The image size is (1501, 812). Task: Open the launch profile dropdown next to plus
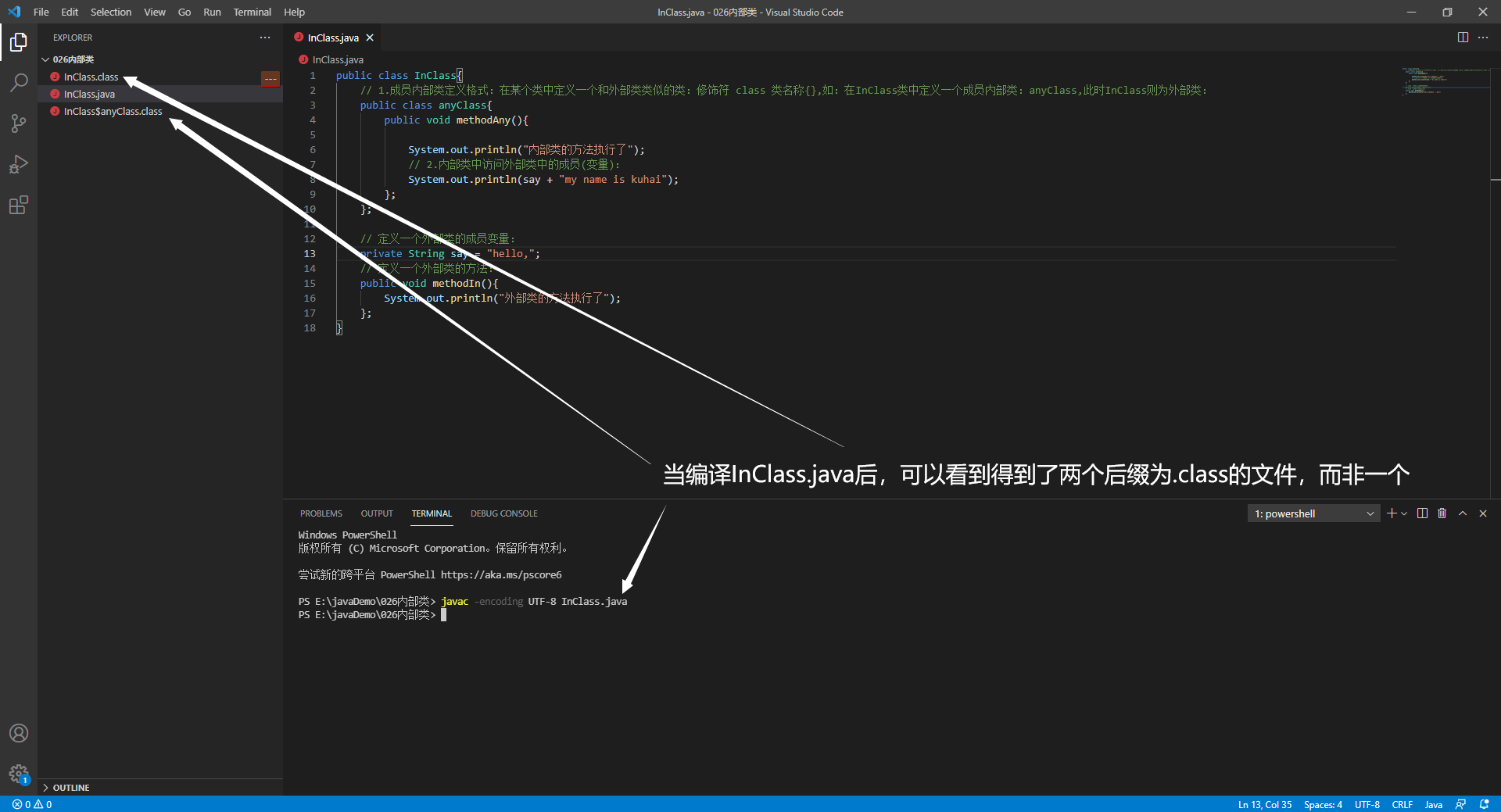(x=1404, y=513)
